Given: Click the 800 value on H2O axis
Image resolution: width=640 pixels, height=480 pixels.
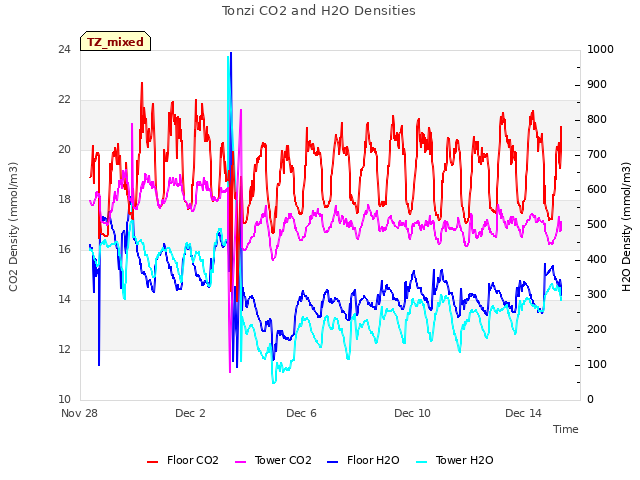Looking at the screenshot, I should [x=597, y=120].
